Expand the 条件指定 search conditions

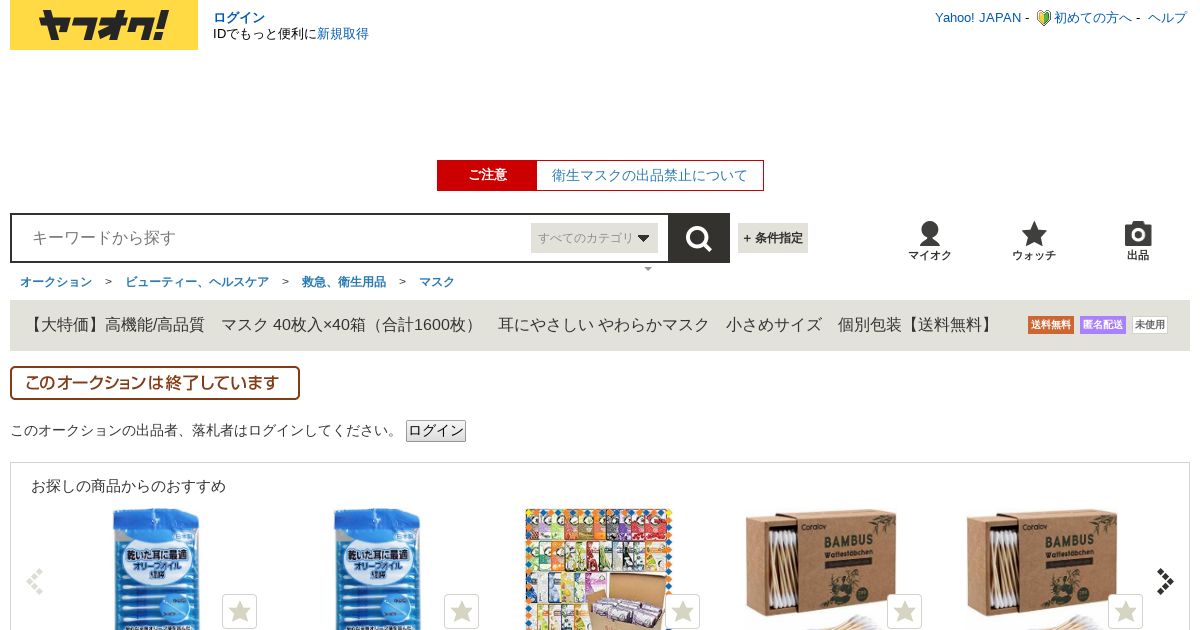point(773,238)
